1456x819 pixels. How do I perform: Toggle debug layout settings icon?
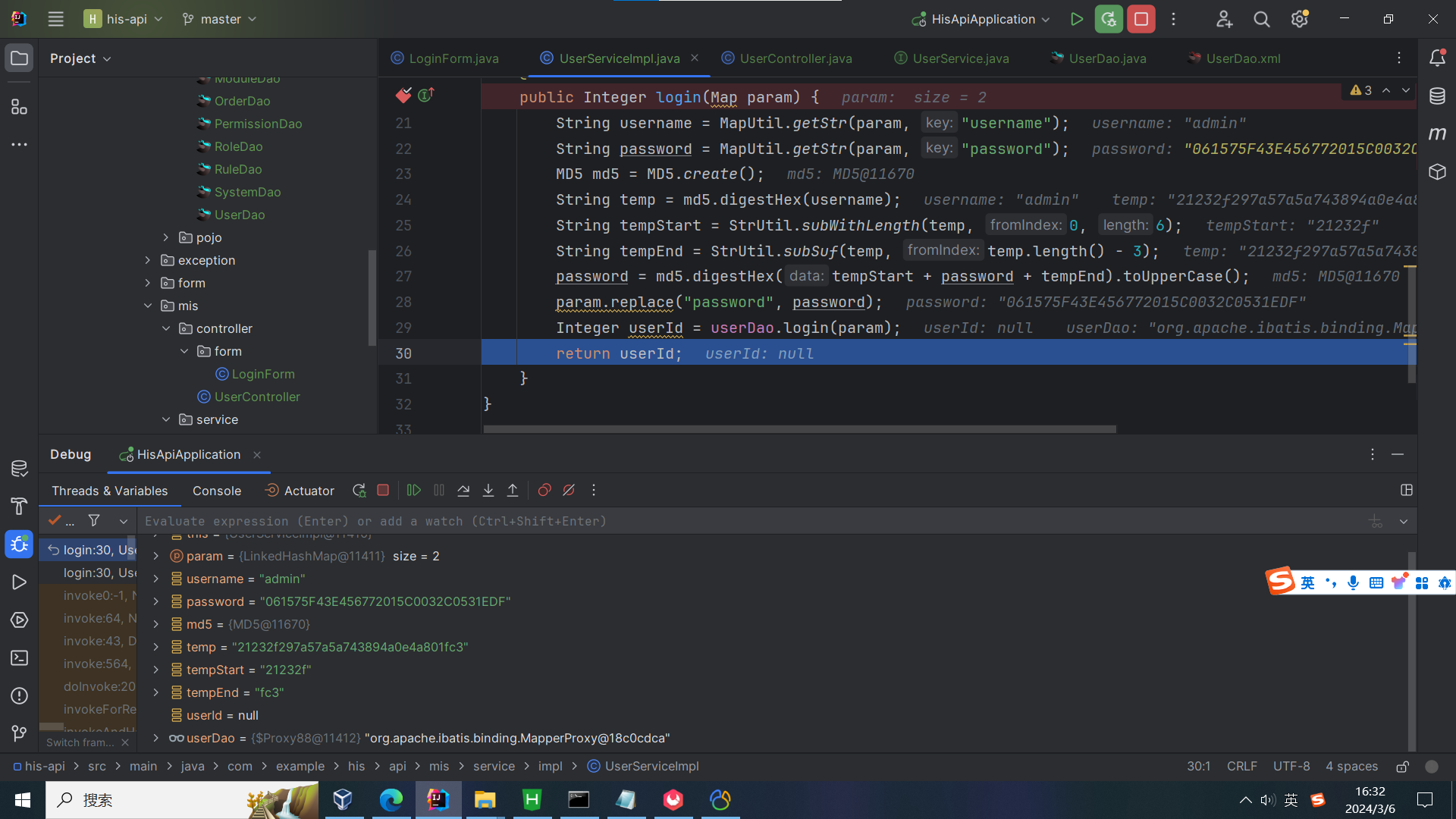click(1407, 491)
